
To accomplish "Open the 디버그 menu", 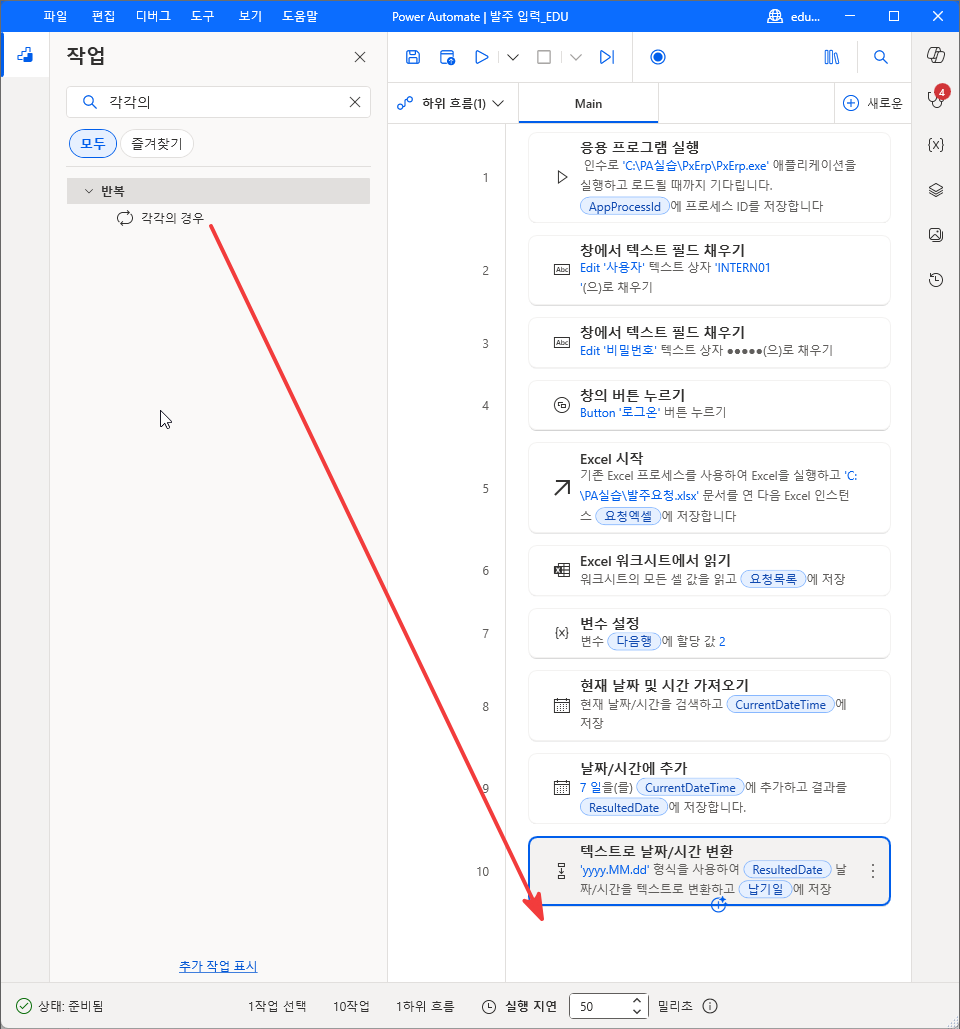I will point(153,16).
